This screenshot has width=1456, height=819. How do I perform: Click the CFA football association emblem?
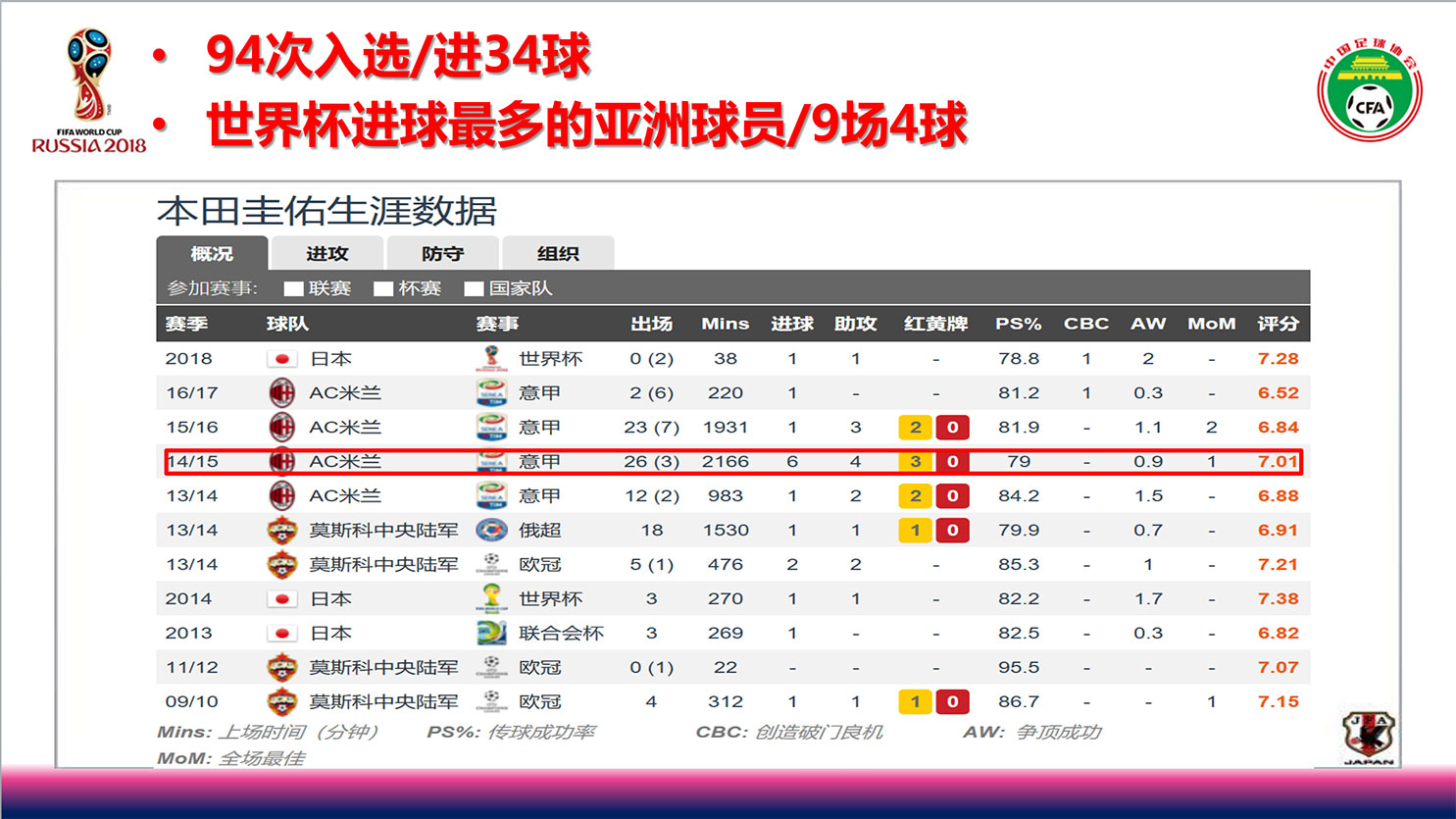pos(1369,91)
